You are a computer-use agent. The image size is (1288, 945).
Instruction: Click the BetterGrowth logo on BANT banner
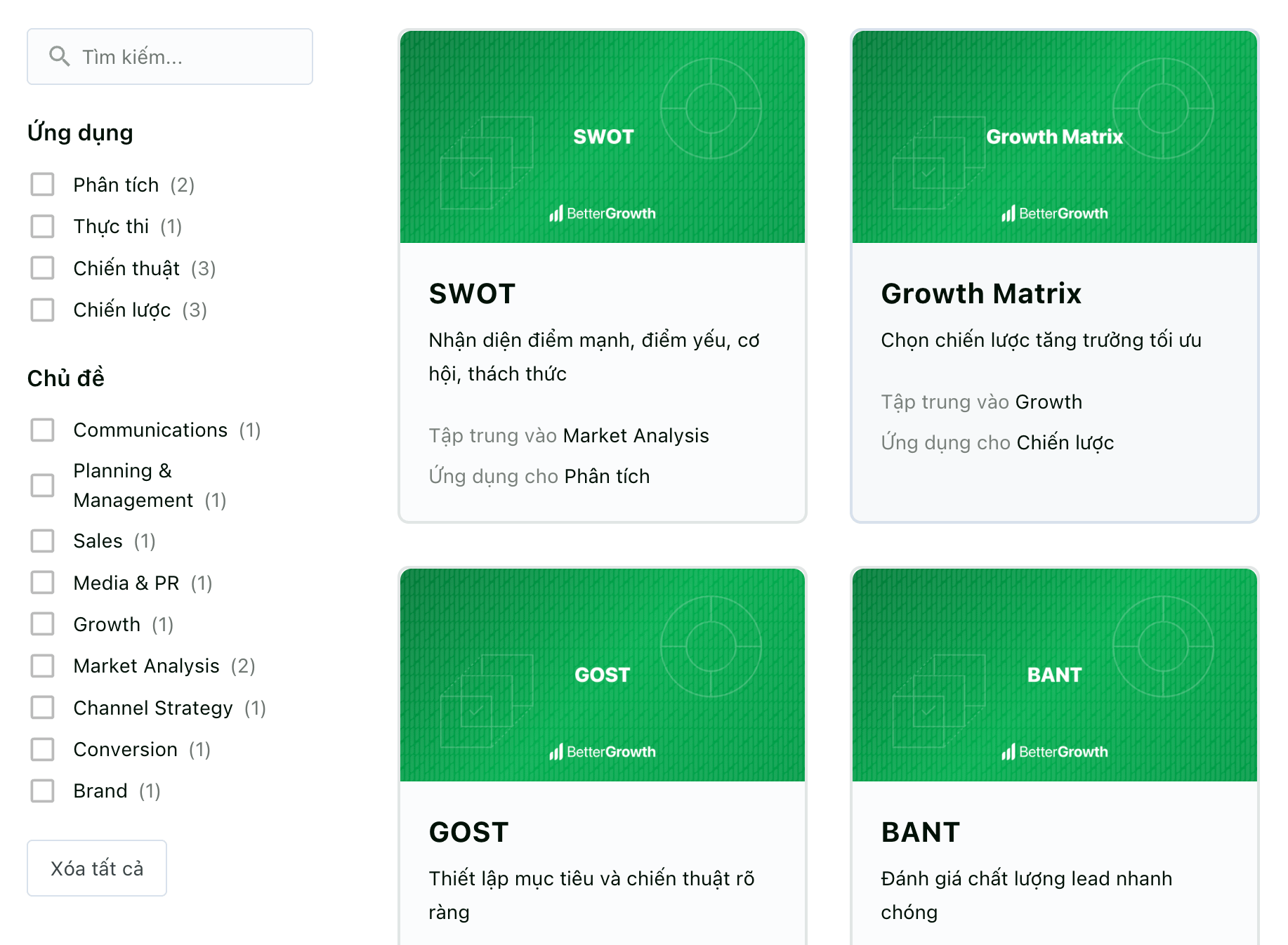point(1055,752)
